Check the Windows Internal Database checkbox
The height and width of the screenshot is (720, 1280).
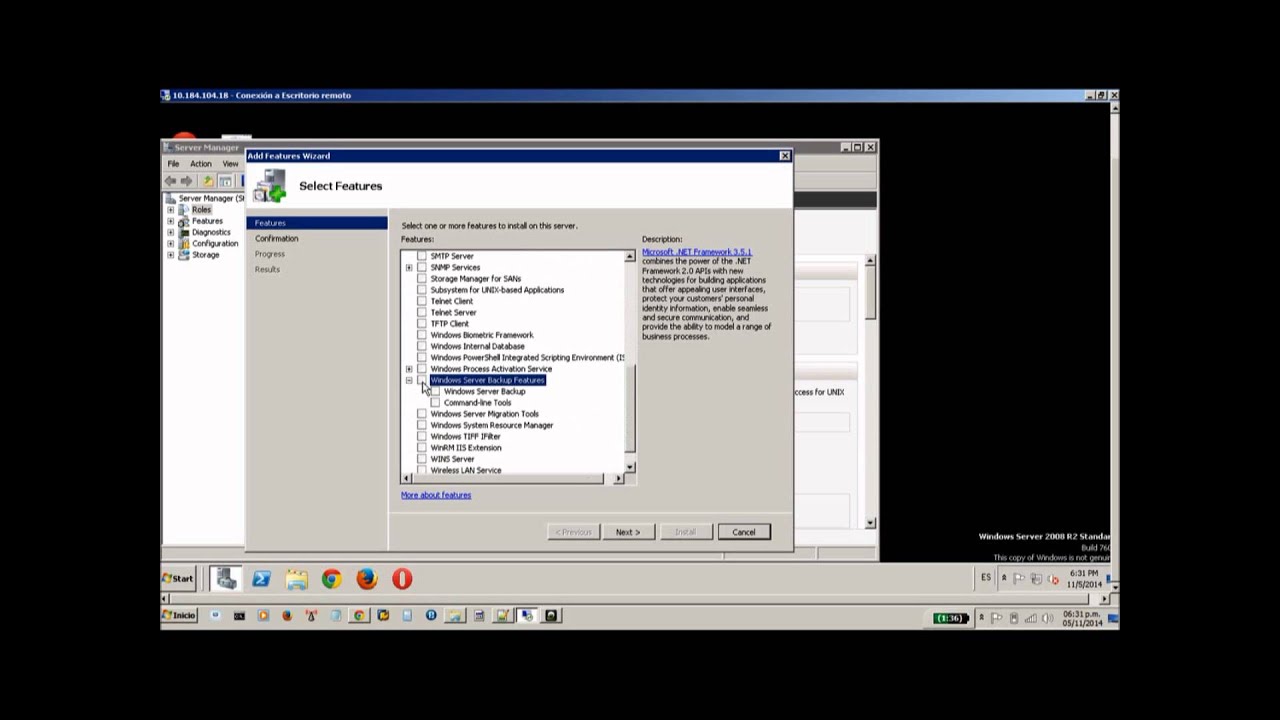click(422, 346)
